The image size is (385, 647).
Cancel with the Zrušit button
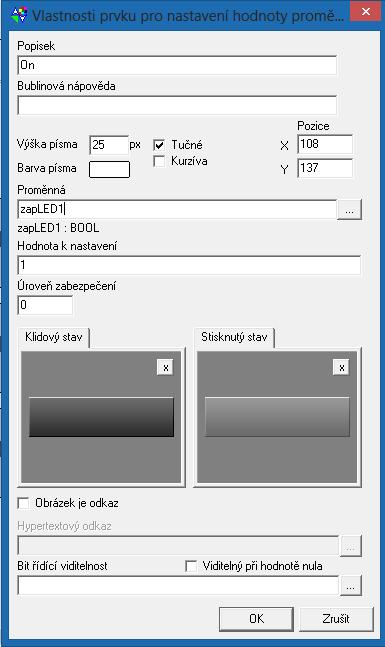pyautogui.click(x=336, y=619)
